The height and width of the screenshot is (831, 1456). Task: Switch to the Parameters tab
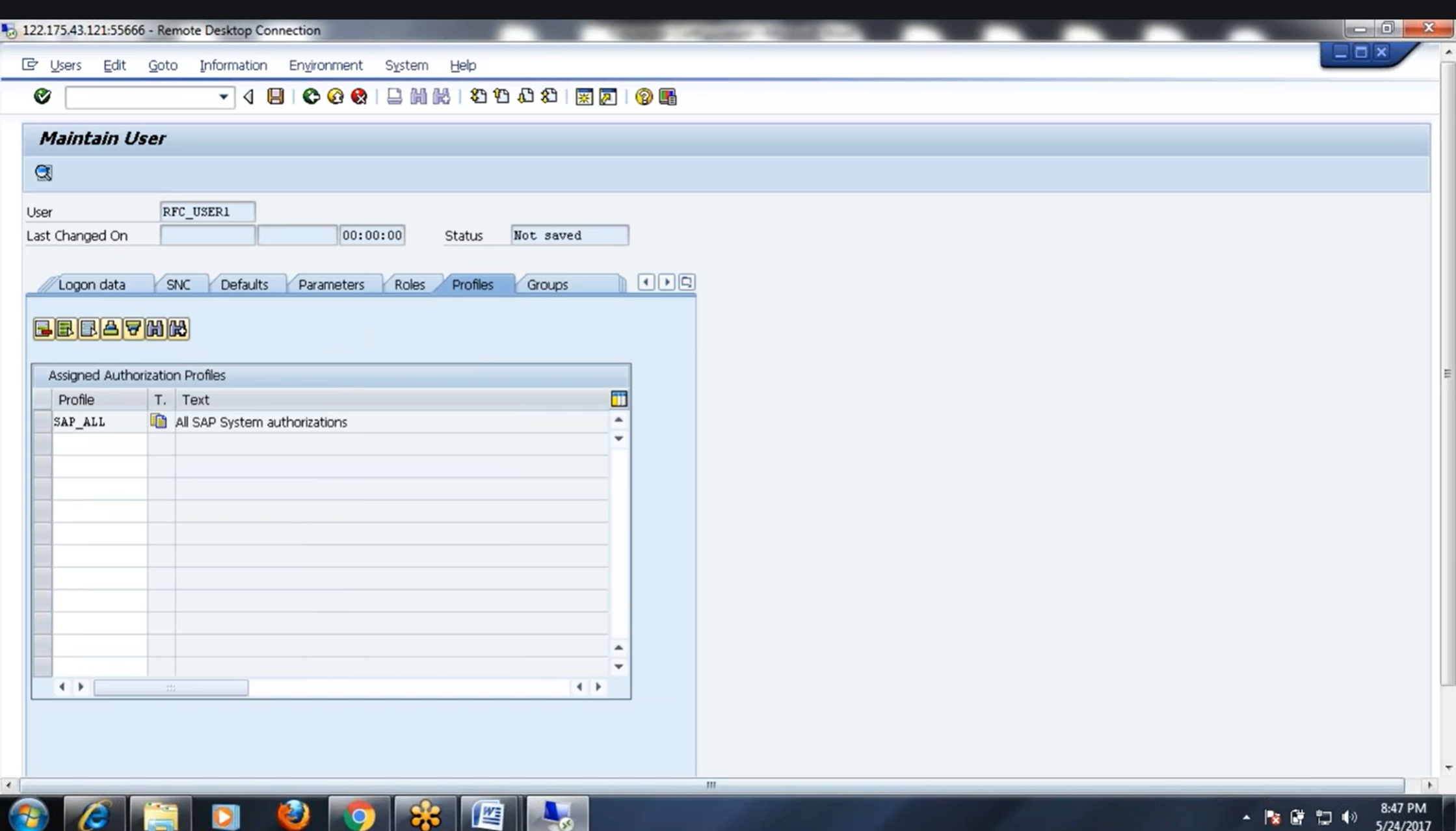click(331, 284)
